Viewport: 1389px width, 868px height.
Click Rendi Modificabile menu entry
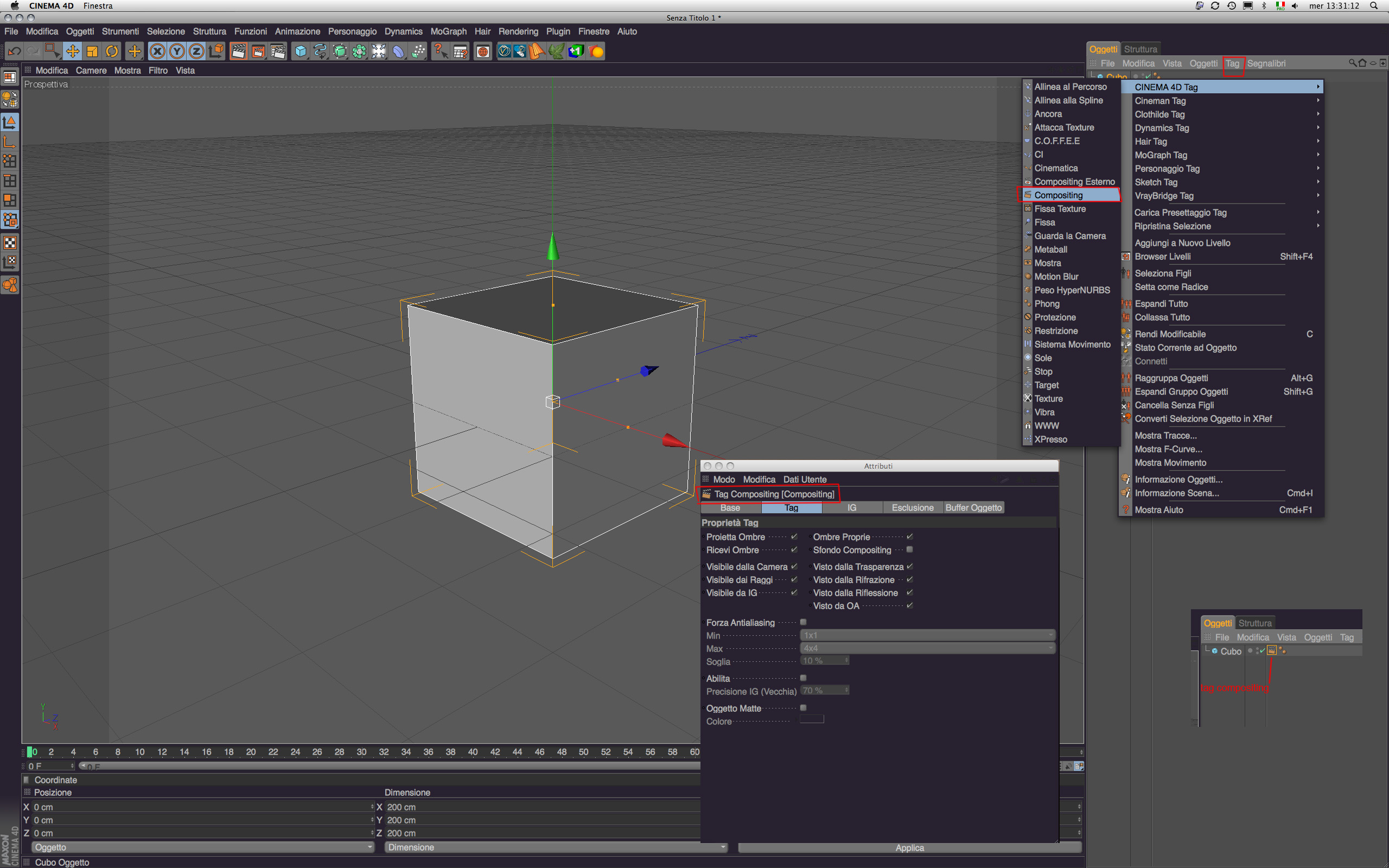tap(1170, 334)
